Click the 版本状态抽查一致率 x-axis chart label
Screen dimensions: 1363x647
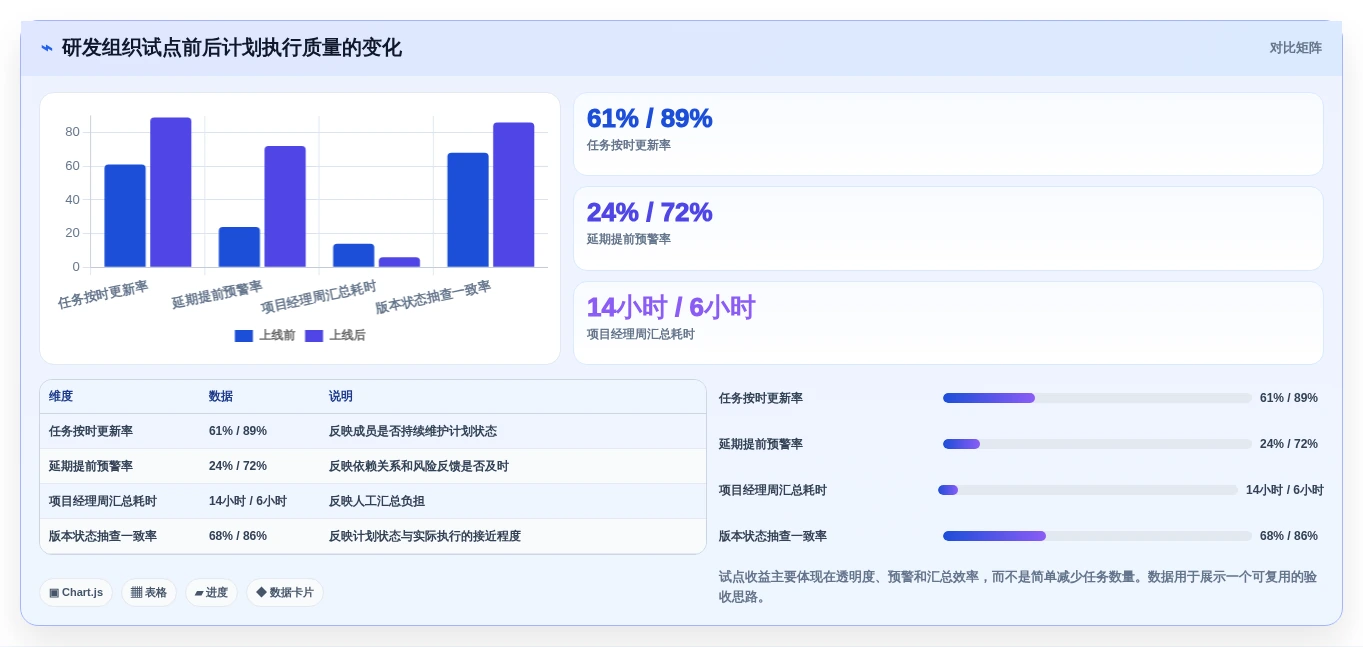click(x=433, y=297)
